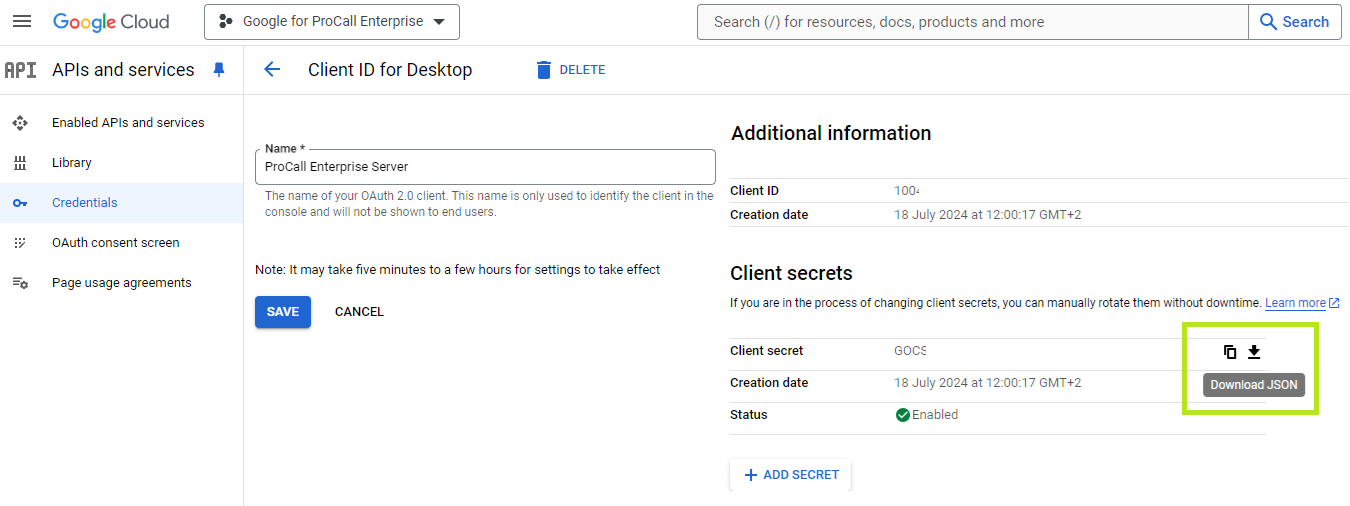Open Page usage agreements
This screenshot has height=506, width=1350.
122,283
